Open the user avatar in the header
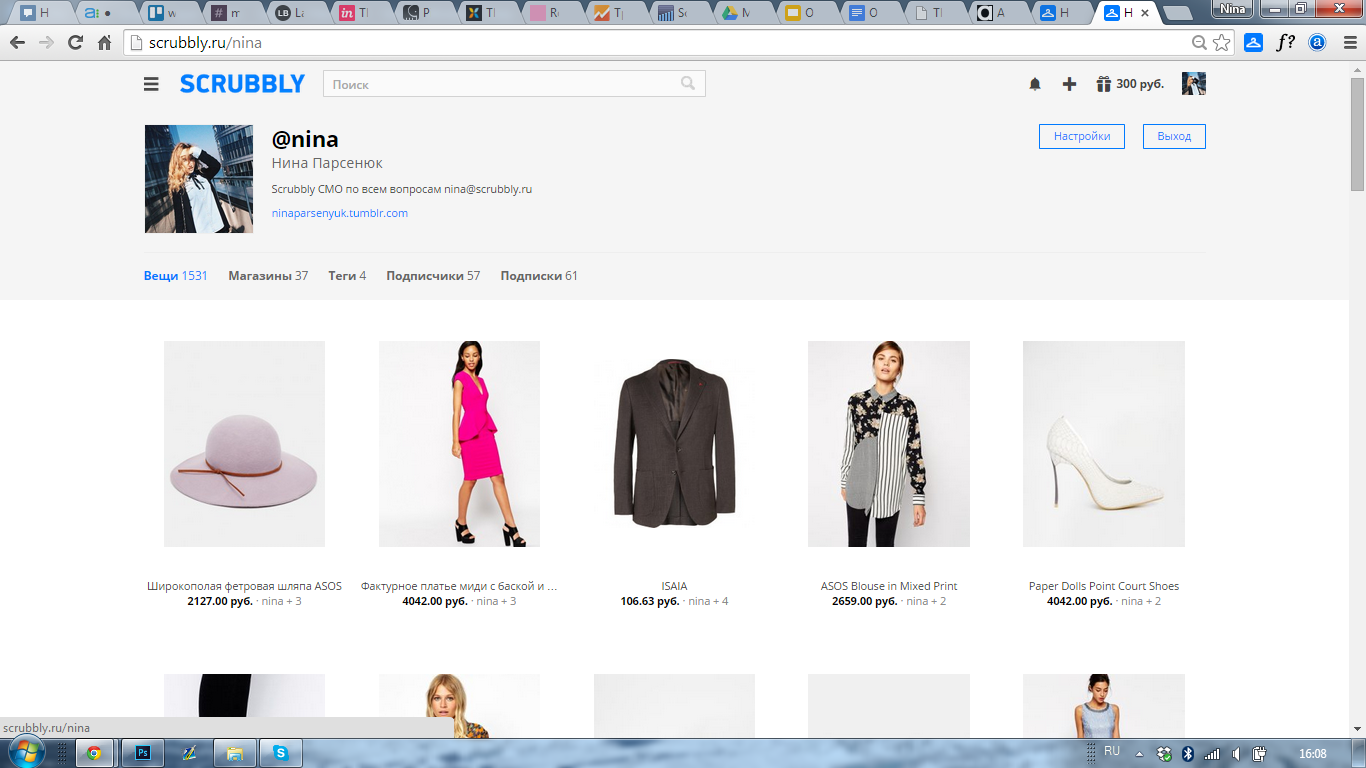This screenshot has height=768, width=1366. click(x=1194, y=84)
